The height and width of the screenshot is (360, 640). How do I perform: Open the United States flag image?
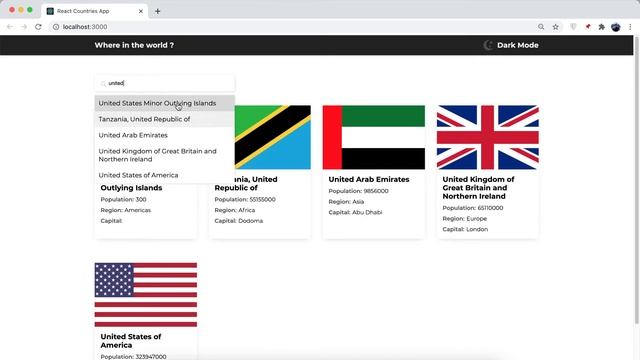[146, 295]
